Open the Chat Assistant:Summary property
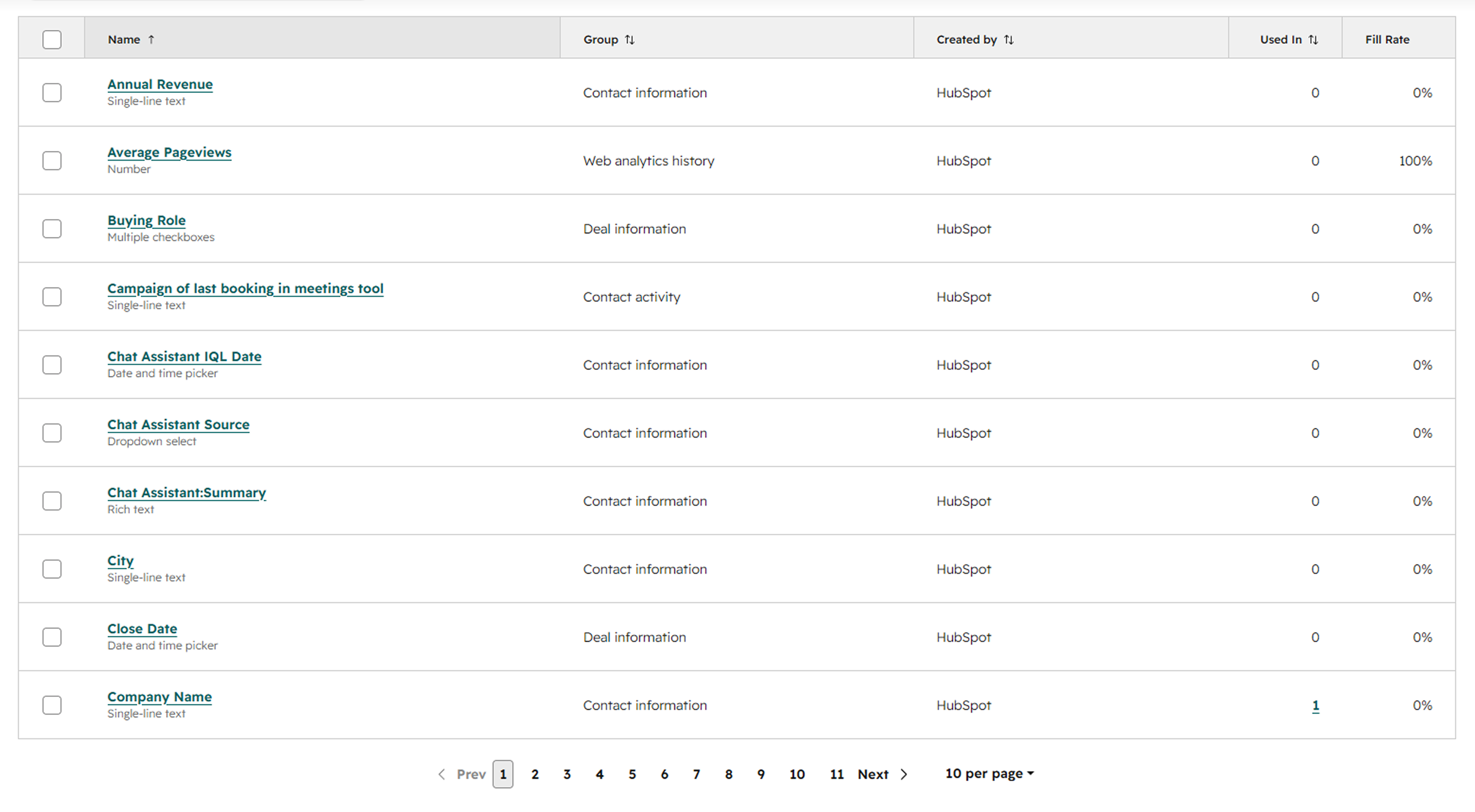 click(x=187, y=493)
